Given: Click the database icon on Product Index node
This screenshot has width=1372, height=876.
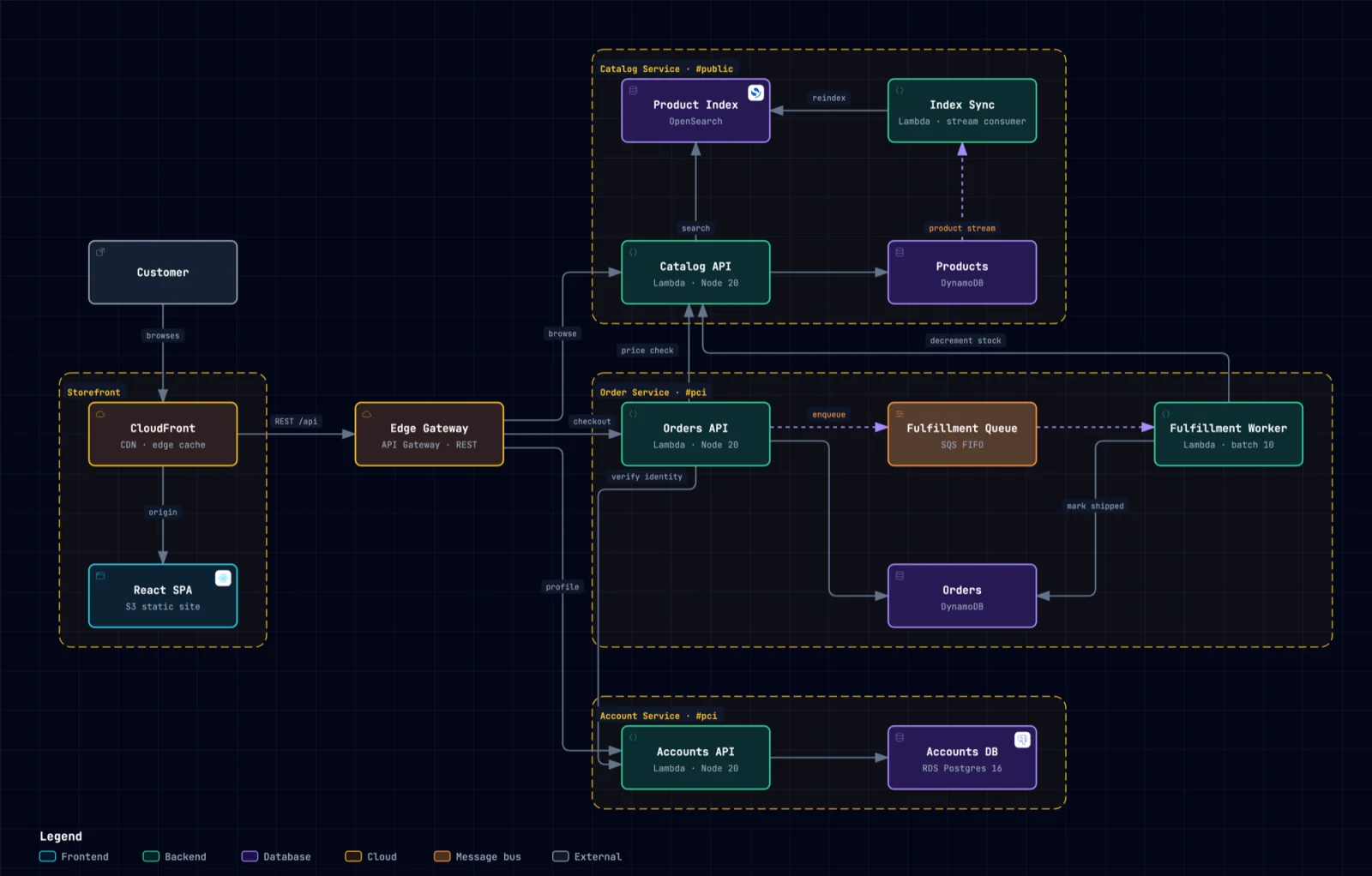Looking at the screenshot, I should tap(633, 90).
